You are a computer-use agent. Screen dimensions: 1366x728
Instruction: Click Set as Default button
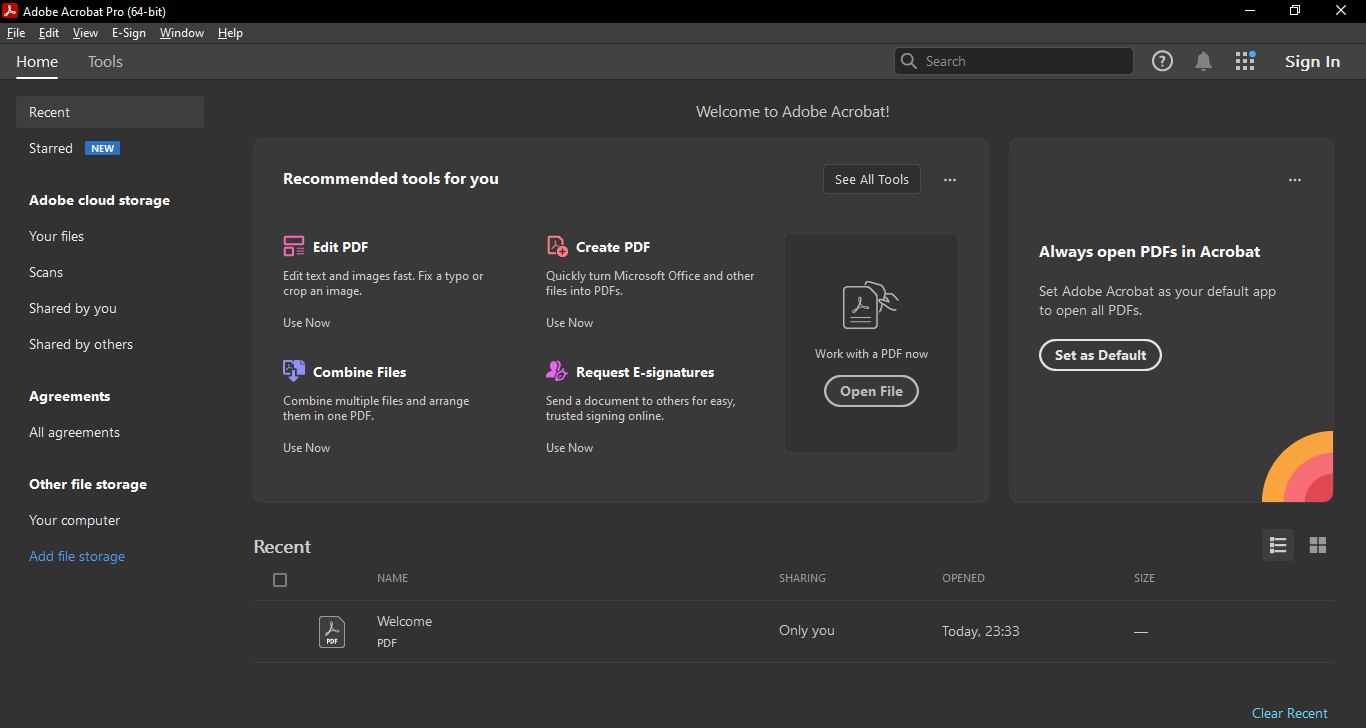click(1100, 355)
